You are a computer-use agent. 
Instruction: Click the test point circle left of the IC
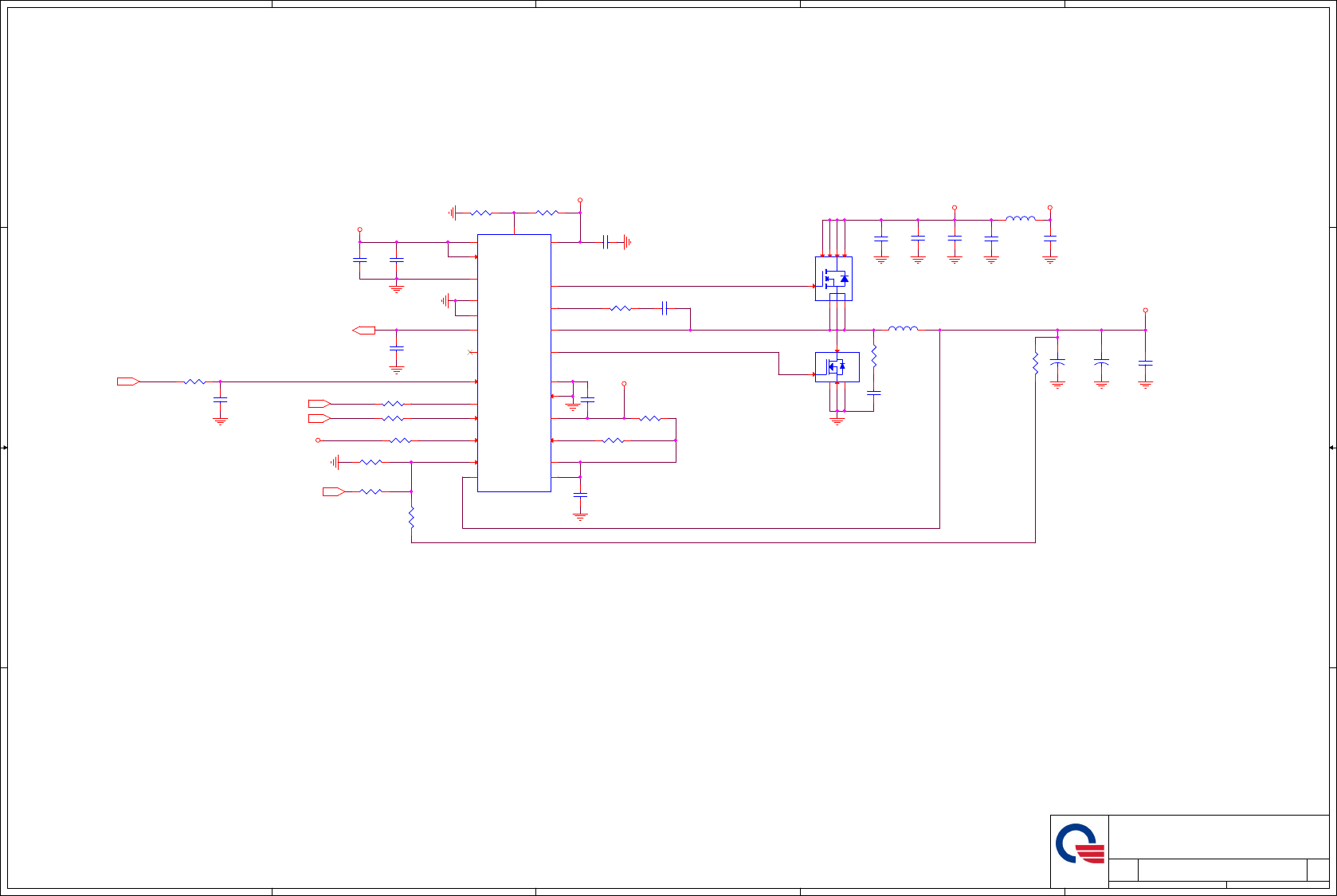tap(318, 440)
